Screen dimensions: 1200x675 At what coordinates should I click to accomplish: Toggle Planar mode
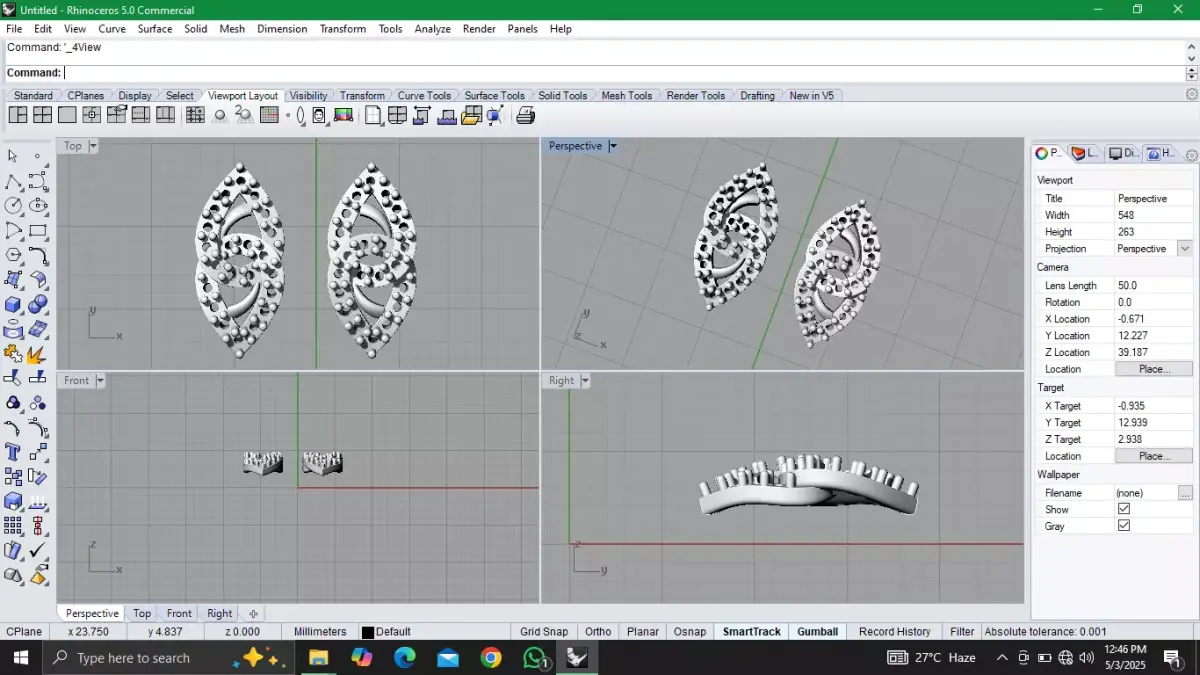point(643,632)
